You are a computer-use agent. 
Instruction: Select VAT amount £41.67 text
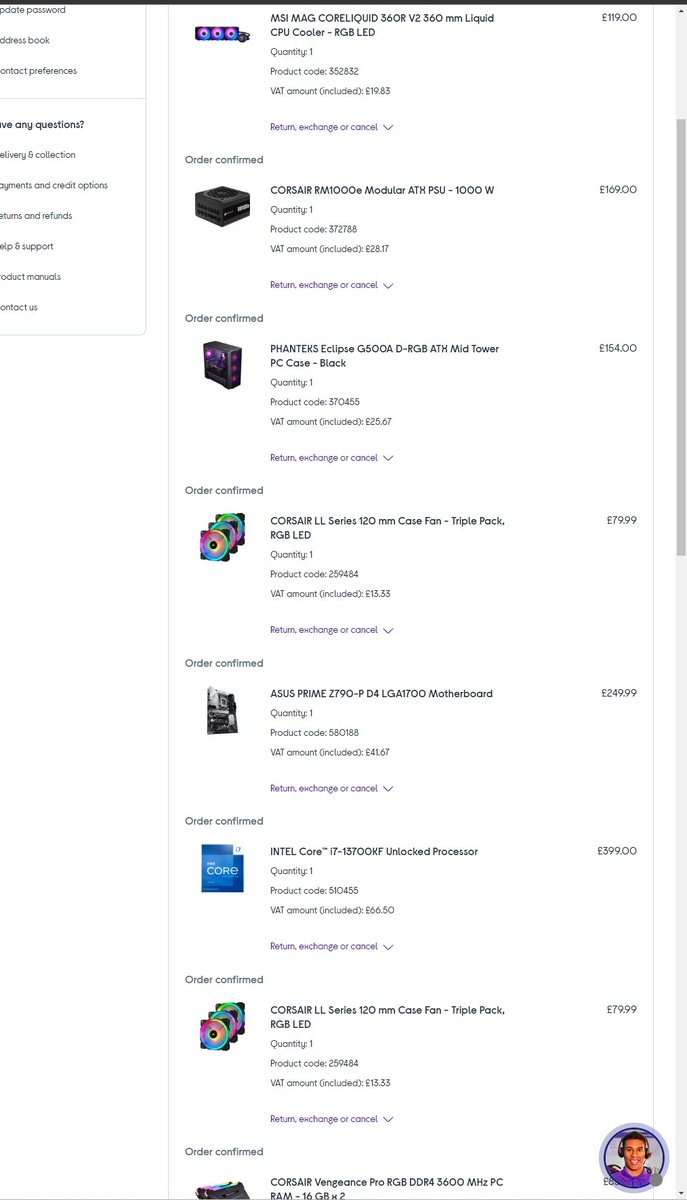[x=330, y=752]
